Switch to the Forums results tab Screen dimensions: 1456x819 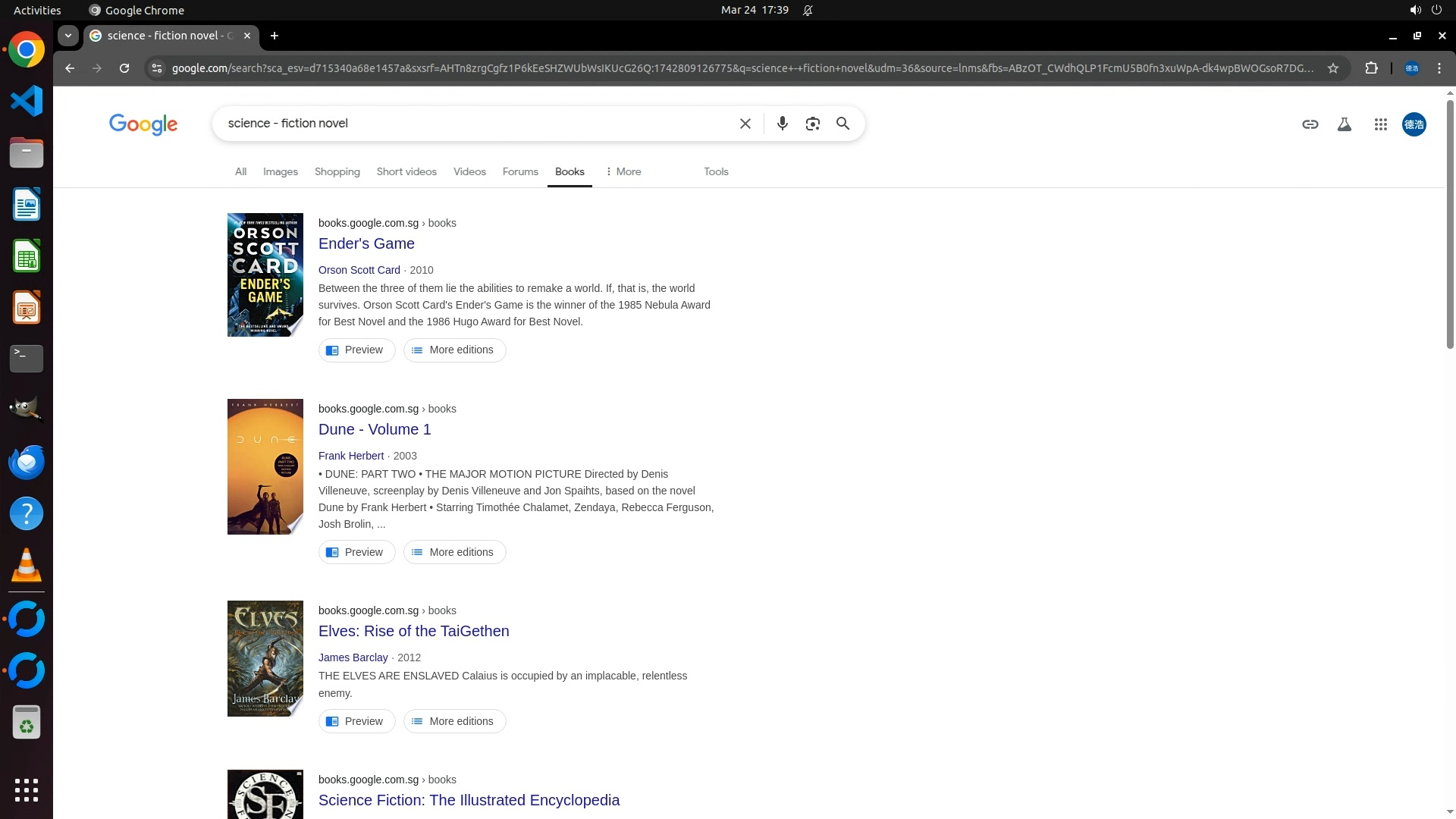pyautogui.click(x=519, y=171)
